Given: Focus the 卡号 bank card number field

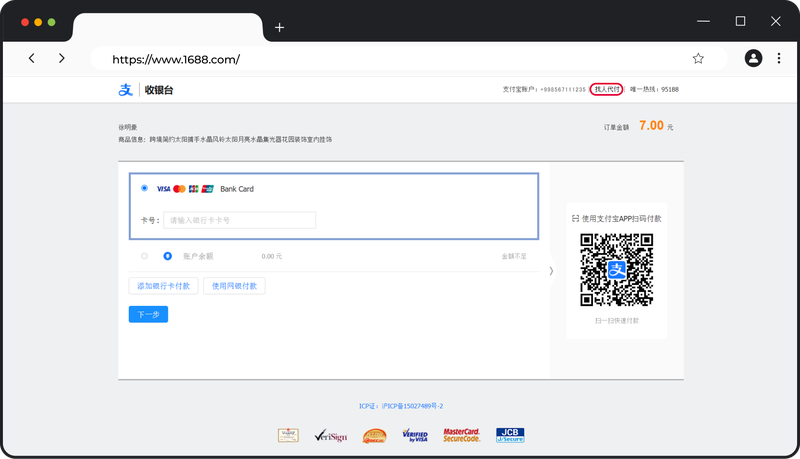Looking at the screenshot, I should (240, 220).
